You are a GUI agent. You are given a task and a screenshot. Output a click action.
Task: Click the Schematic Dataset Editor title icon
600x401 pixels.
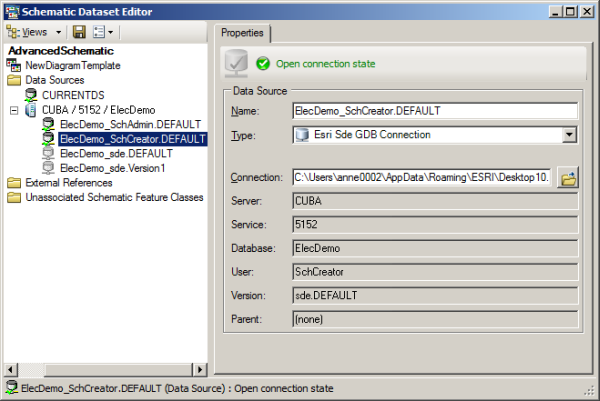point(12,12)
